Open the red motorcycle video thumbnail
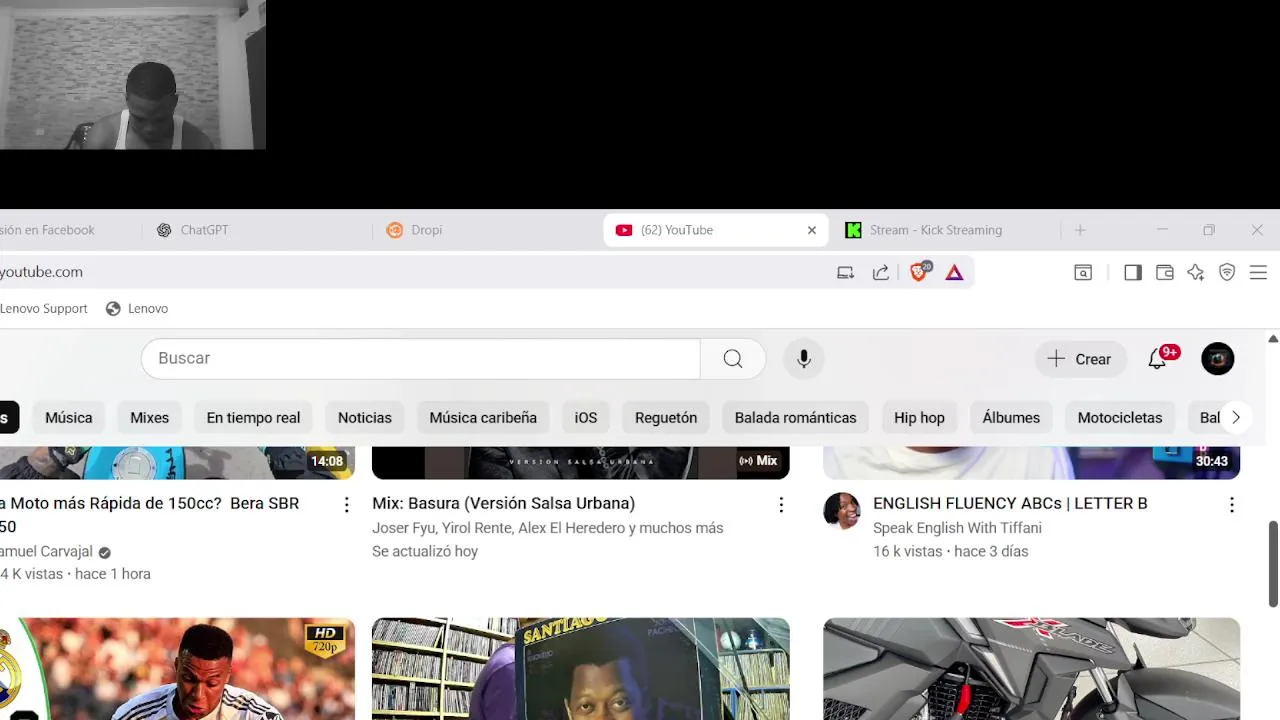 (x=1031, y=669)
